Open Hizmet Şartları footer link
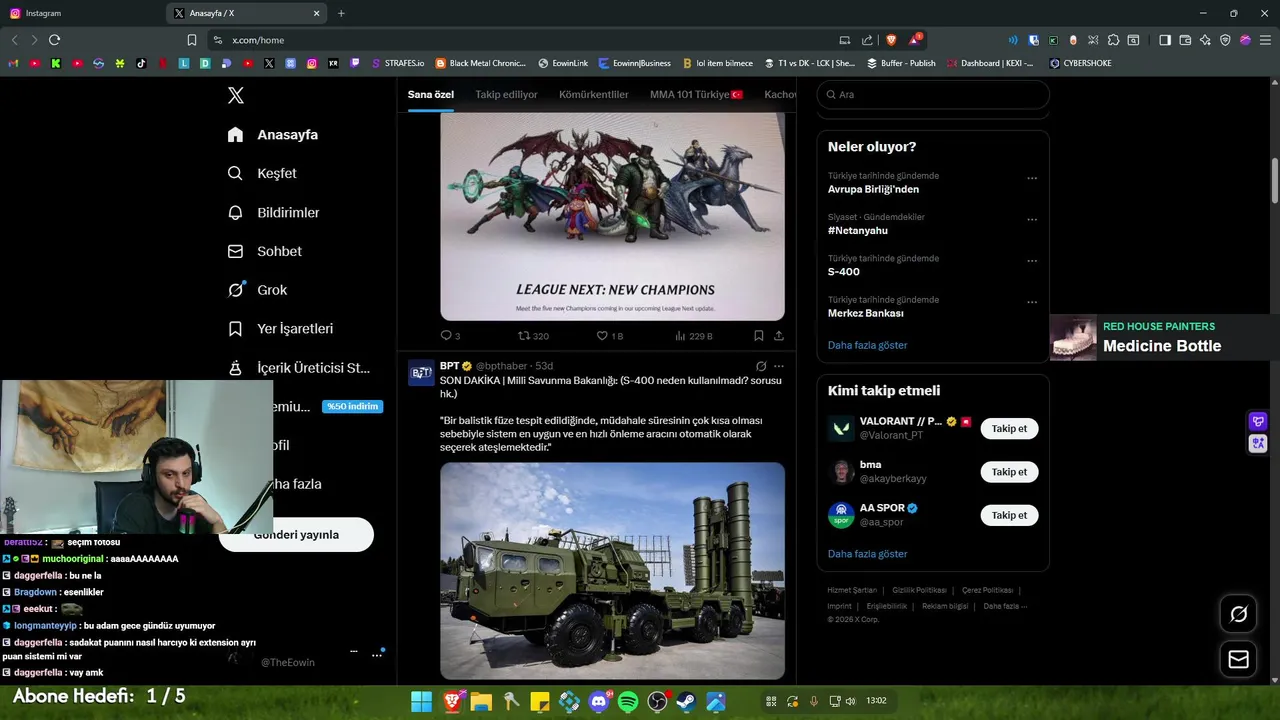Screen dimensions: 1280x720 (x=852, y=590)
